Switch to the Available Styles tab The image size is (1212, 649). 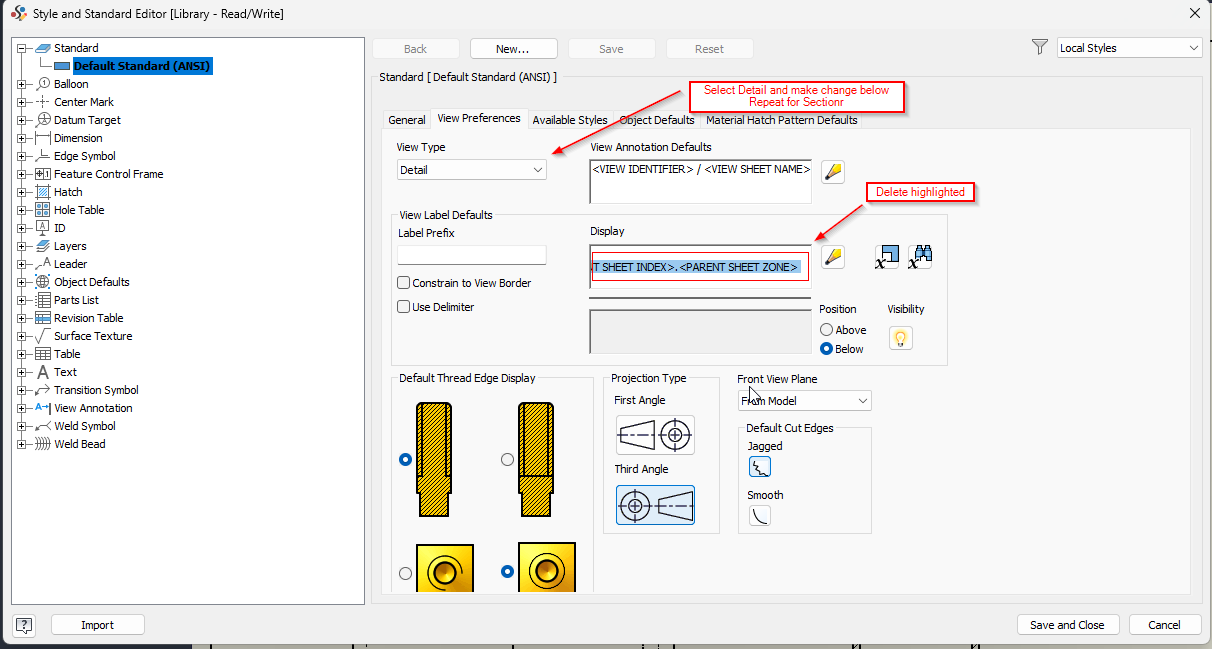[570, 119]
